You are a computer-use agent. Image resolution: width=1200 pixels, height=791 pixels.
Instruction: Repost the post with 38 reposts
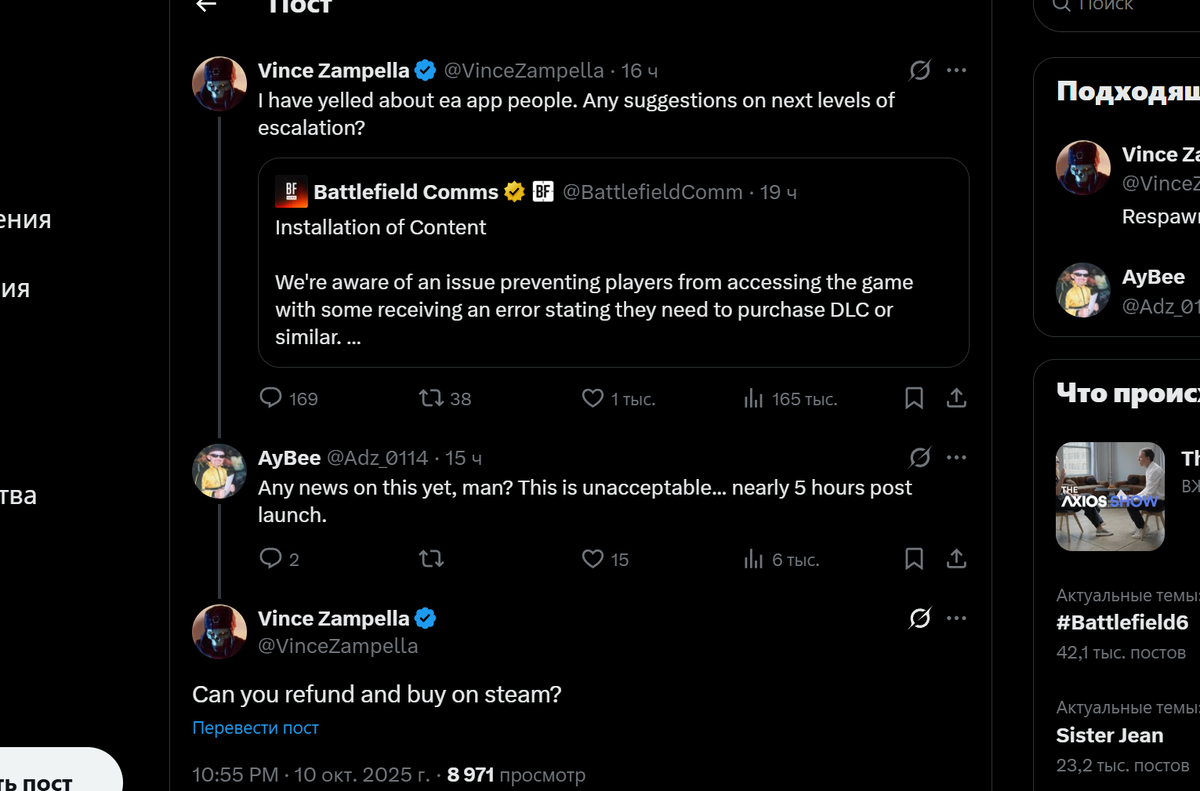pyautogui.click(x=432, y=398)
